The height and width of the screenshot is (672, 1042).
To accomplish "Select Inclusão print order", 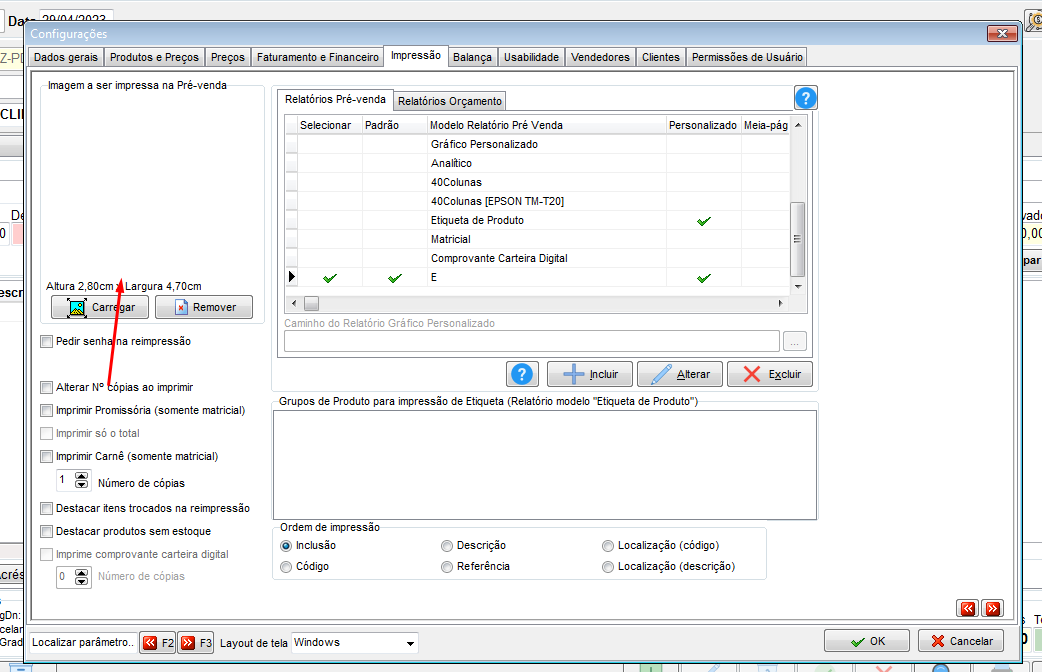I will pyautogui.click(x=286, y=546).
